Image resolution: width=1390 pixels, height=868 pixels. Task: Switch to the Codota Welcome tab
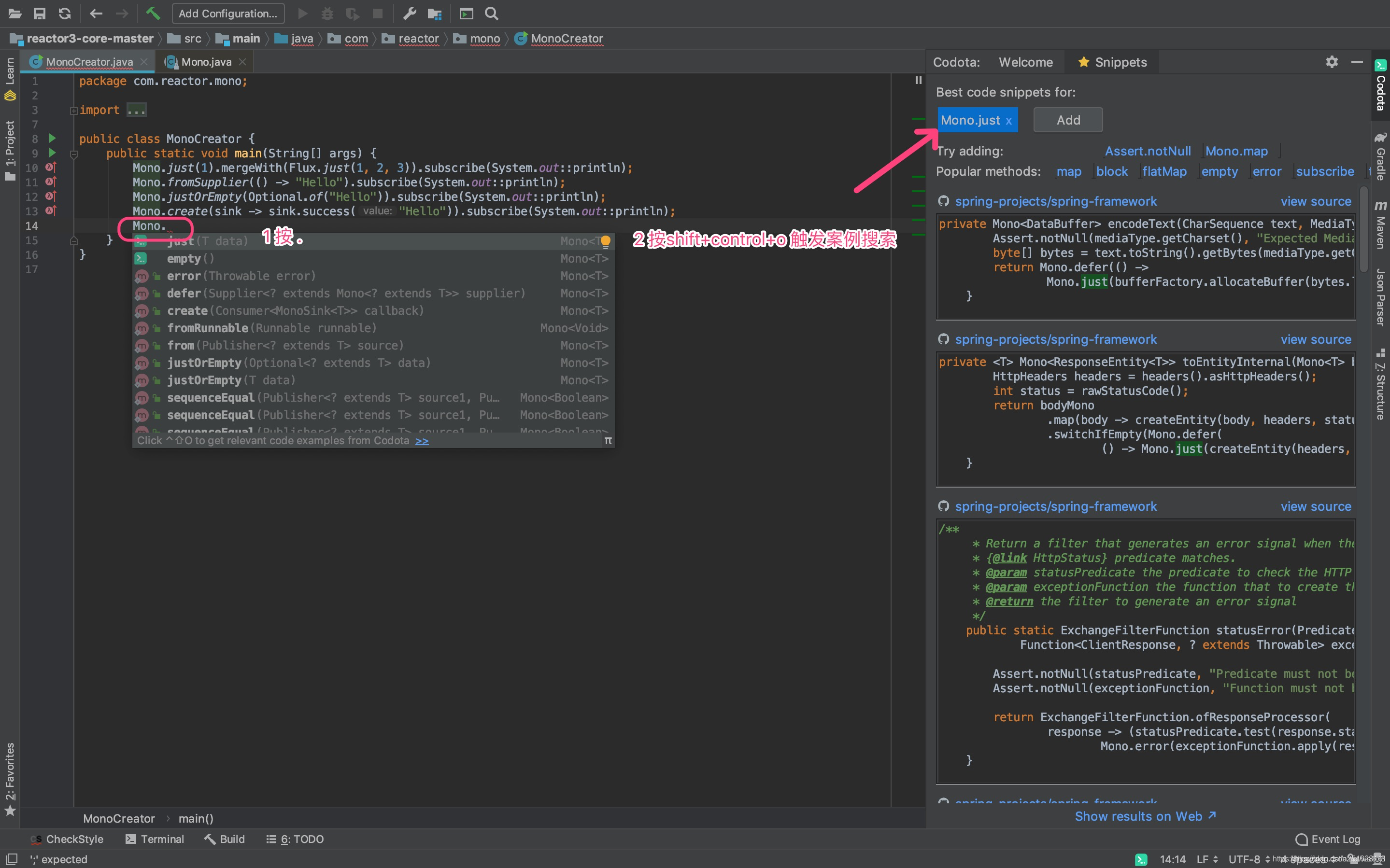(1025, 62)
